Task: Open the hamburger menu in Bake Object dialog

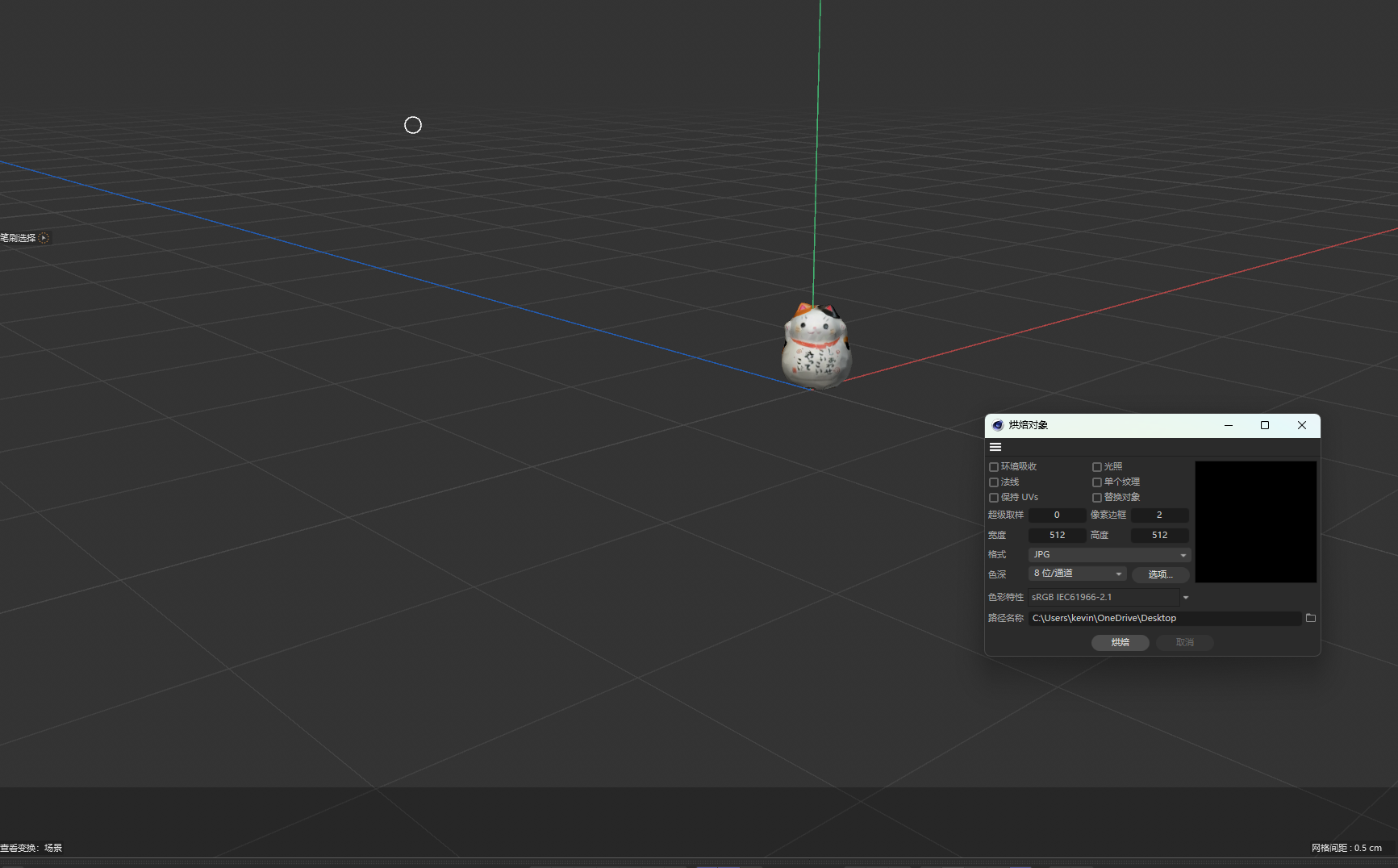Action: click(995, 447)
